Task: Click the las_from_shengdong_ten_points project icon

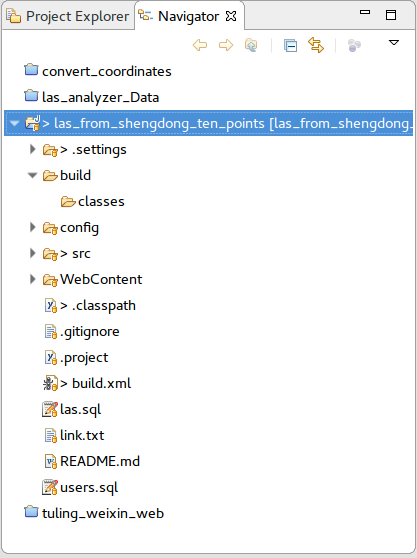Action: pyautogui.click(x=32, y=123)
